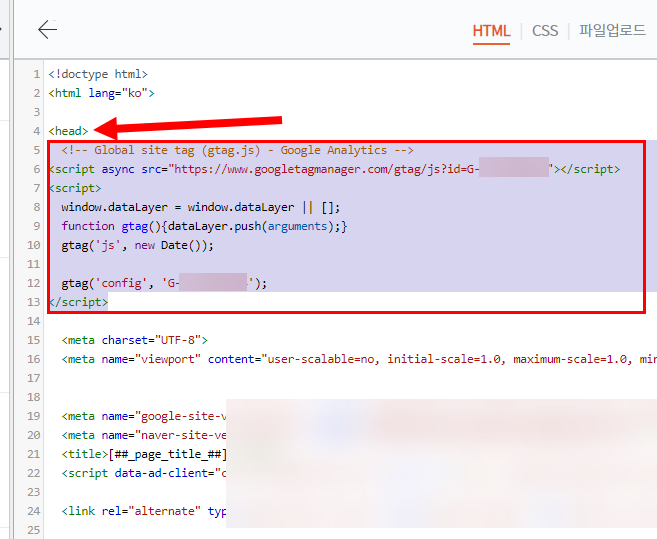The width and height of the screenshot is (657, 539).
Task: Click the [##_page_title_##] title line
Action: [x=144, y=454]
